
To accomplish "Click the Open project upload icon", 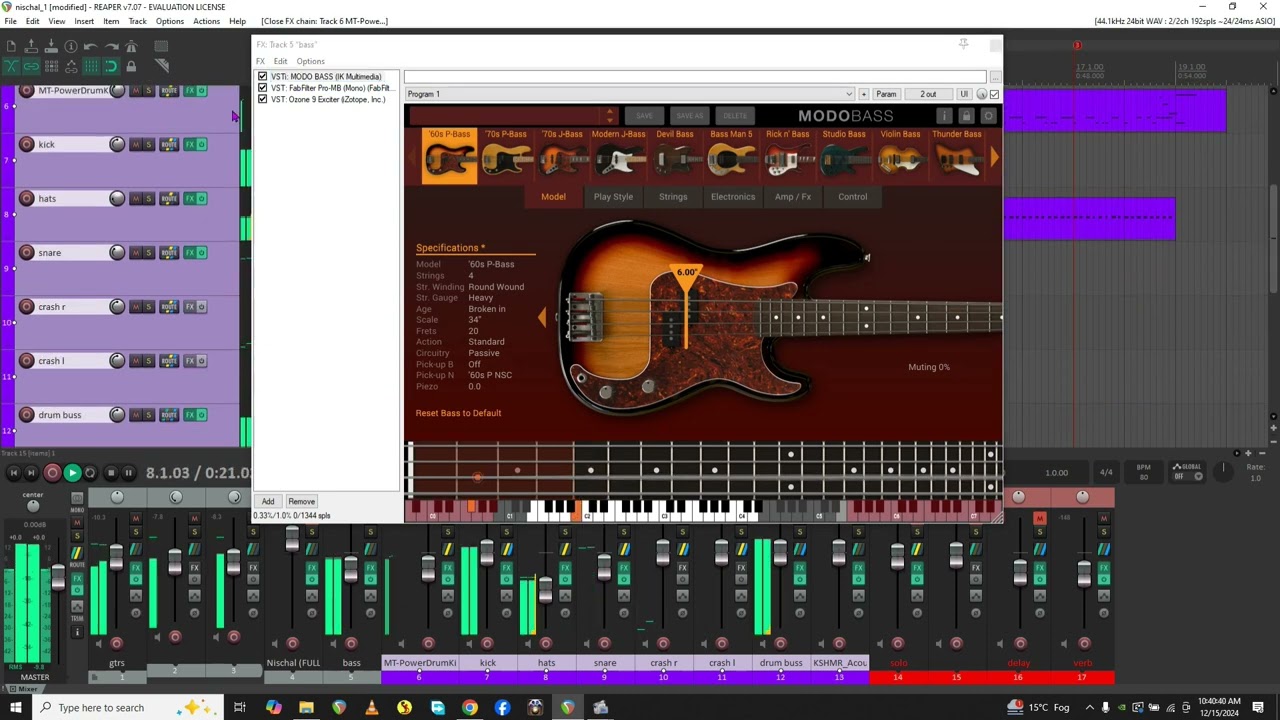I will pyautogui.click(x=31, y=46).
